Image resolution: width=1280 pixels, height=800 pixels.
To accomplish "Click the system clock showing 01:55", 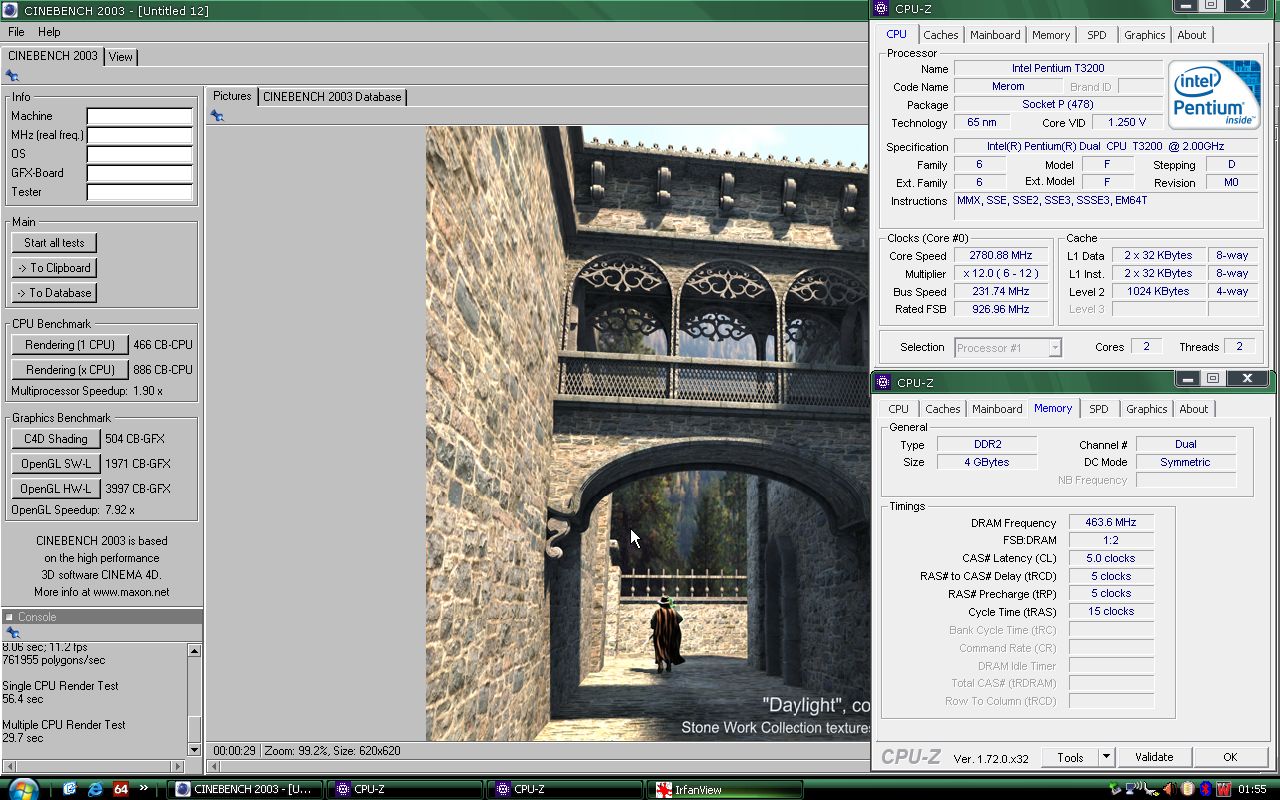I will coord(1253,789).
